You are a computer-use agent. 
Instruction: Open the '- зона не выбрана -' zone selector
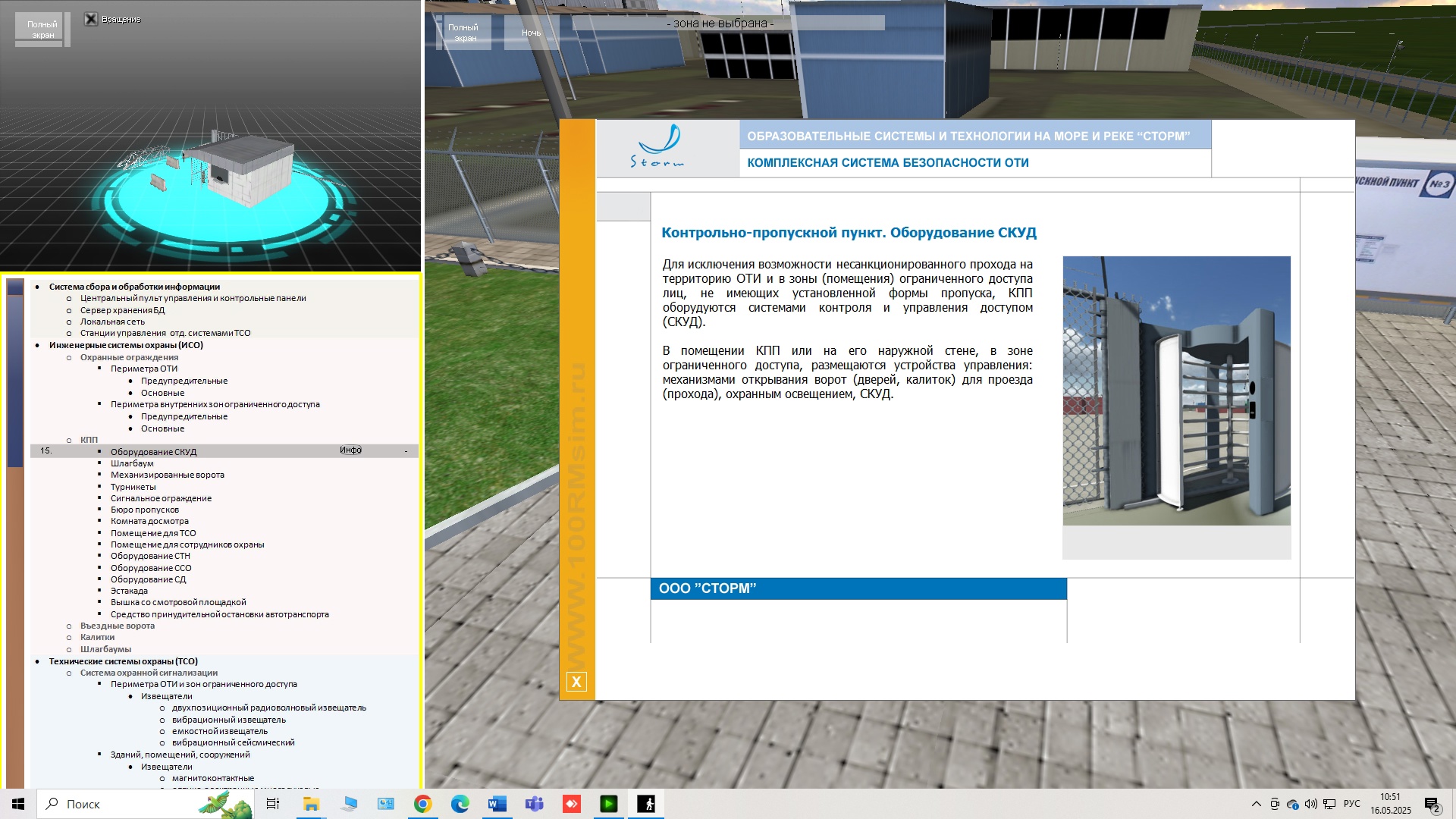[728, 24]
